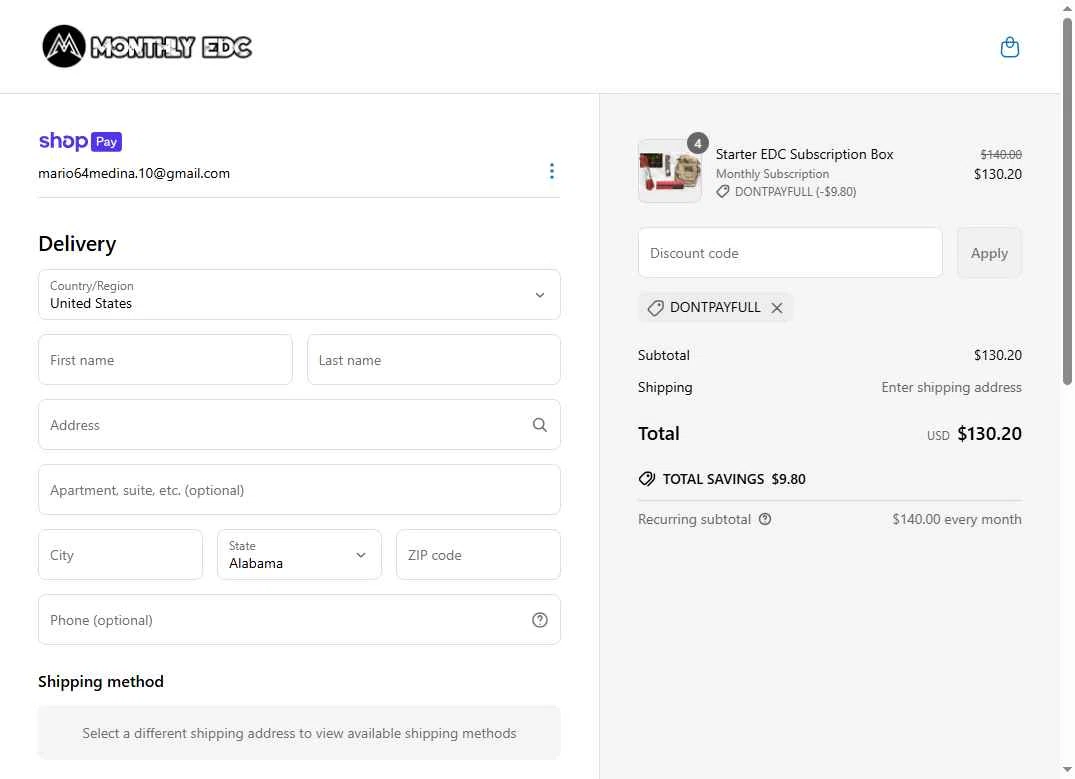
Task: Click the Monthly EDC logo
Action: (147, 47)
